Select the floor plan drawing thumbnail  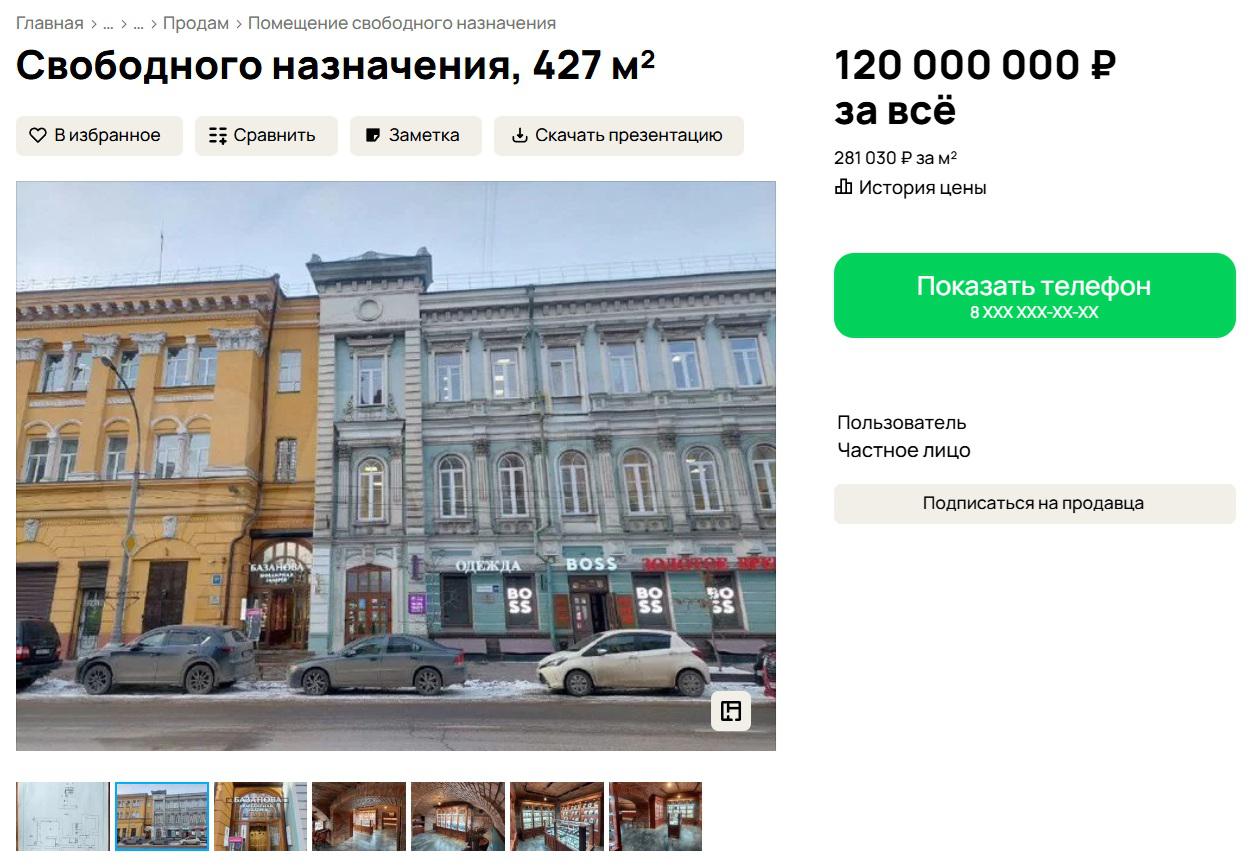tap(63, 816)
